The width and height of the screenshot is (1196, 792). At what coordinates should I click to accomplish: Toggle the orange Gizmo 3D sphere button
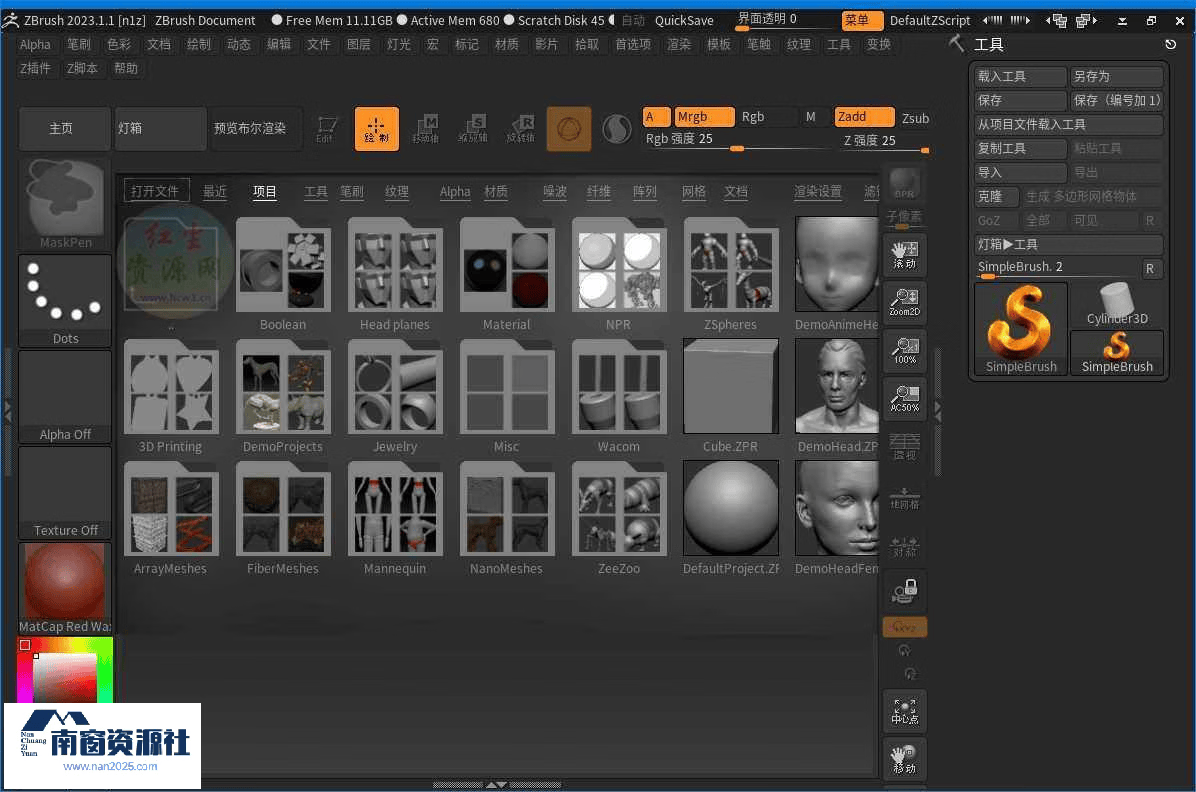coord(568,128)
